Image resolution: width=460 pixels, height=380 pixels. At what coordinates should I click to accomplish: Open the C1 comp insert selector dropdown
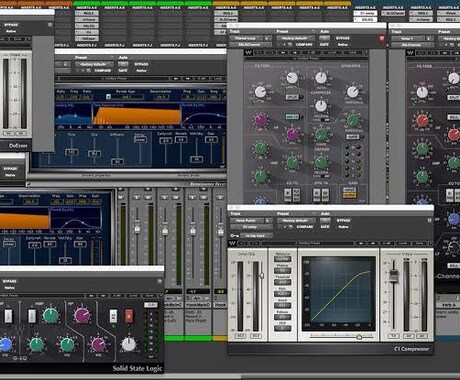[250, 227]
